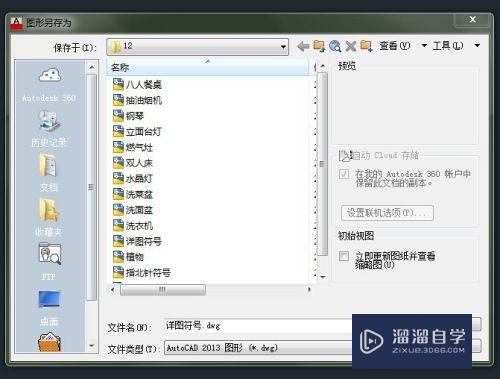The width and height of the screenshot is (500, 379).
Task: Select file icon for 八人餐桌
Action: coord(118,85)
